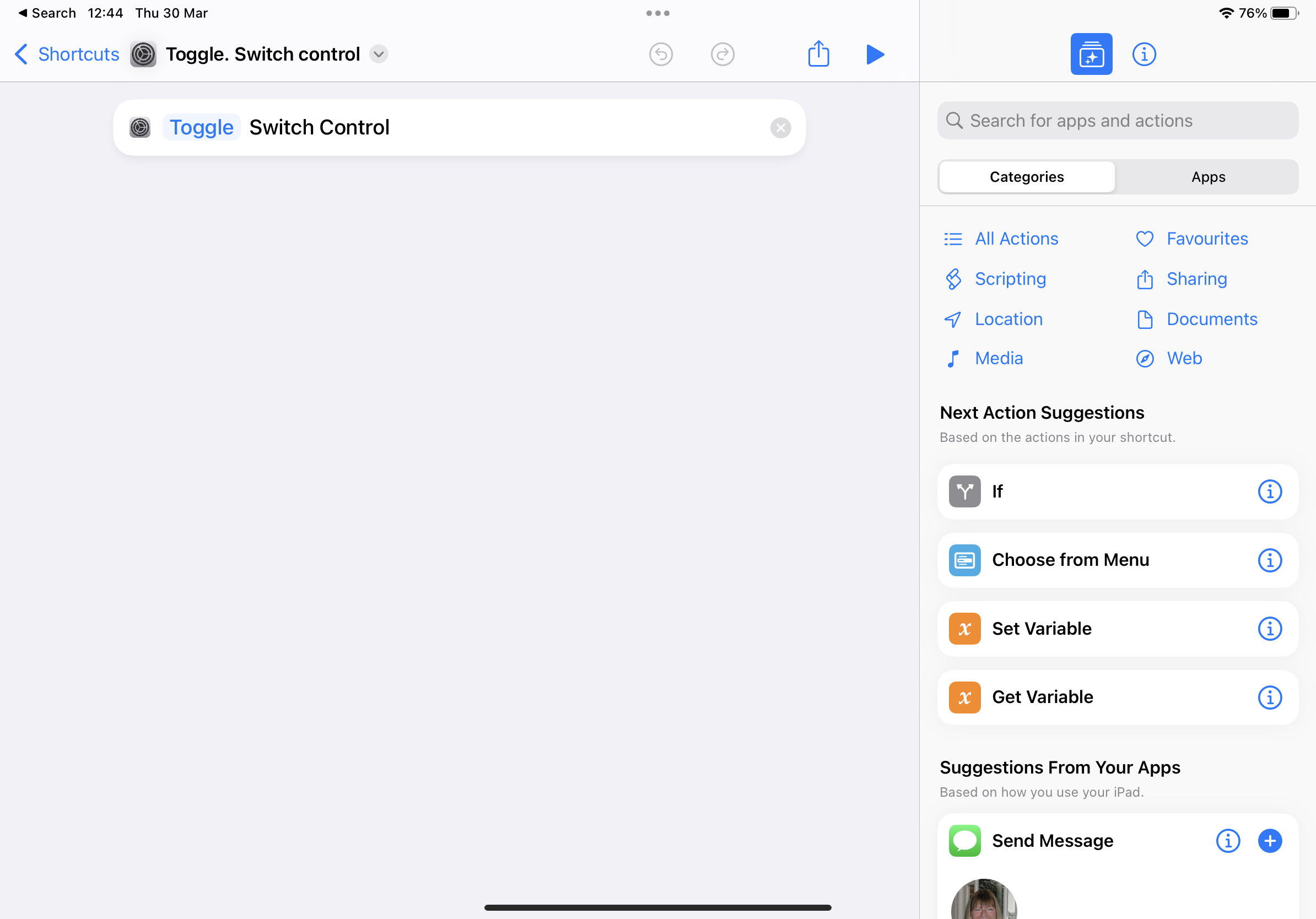Expand the shortcut title chevron menu
The image size is (1316, 919).
click(x=378, y=55)
